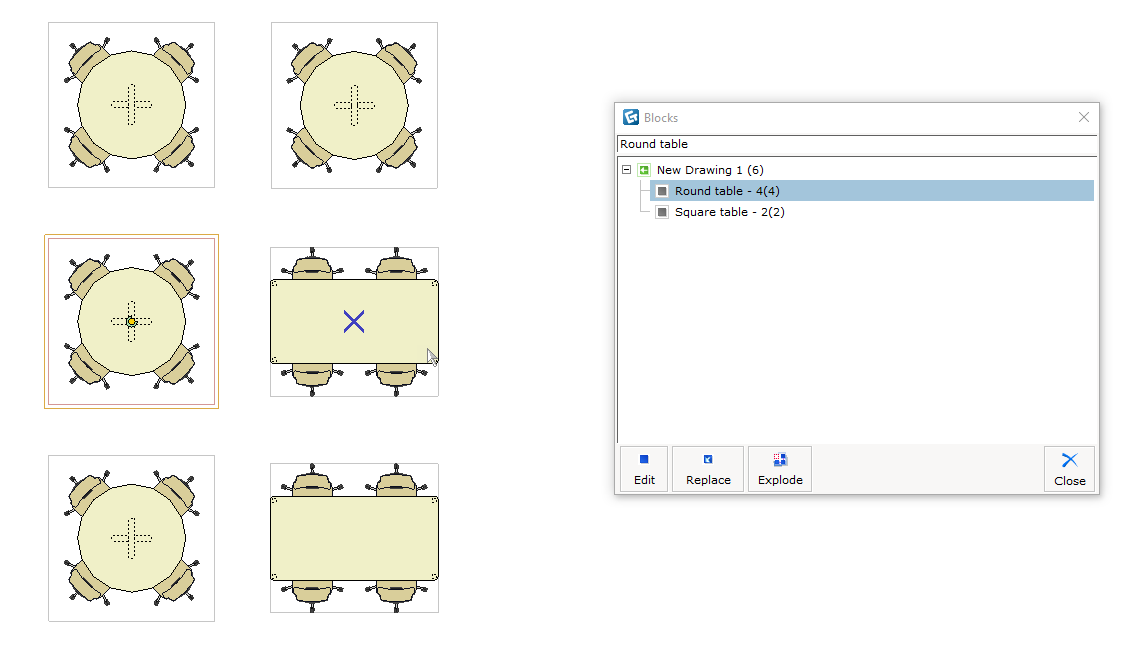Click the Round table block icon
1137x669 pixels.
pyautogui.click(x=662, y=191)
